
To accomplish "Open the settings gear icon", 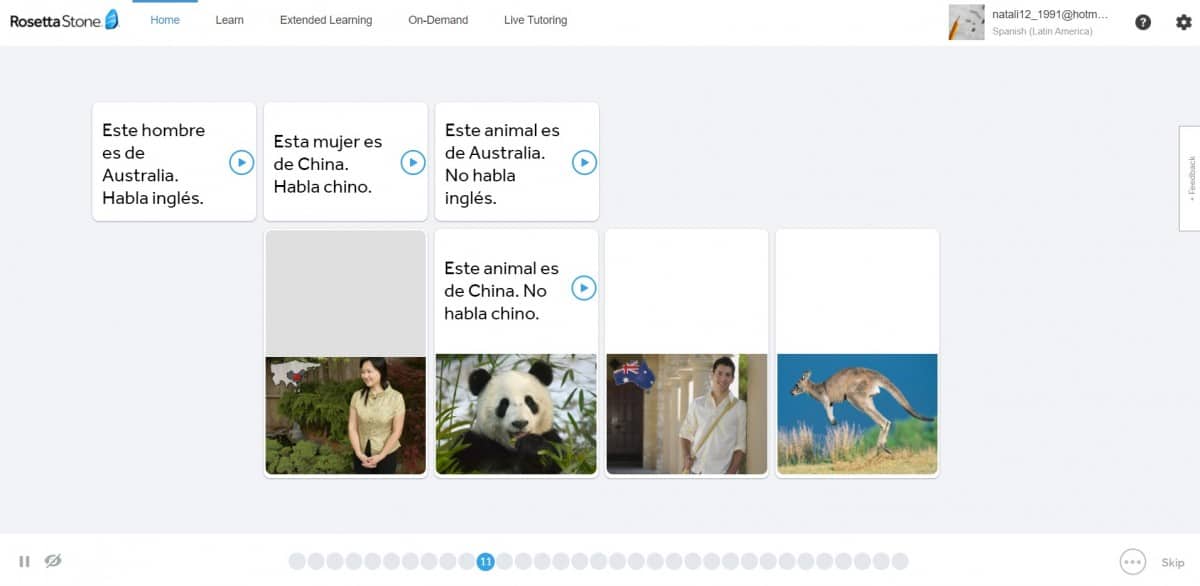I will 1184,22.
